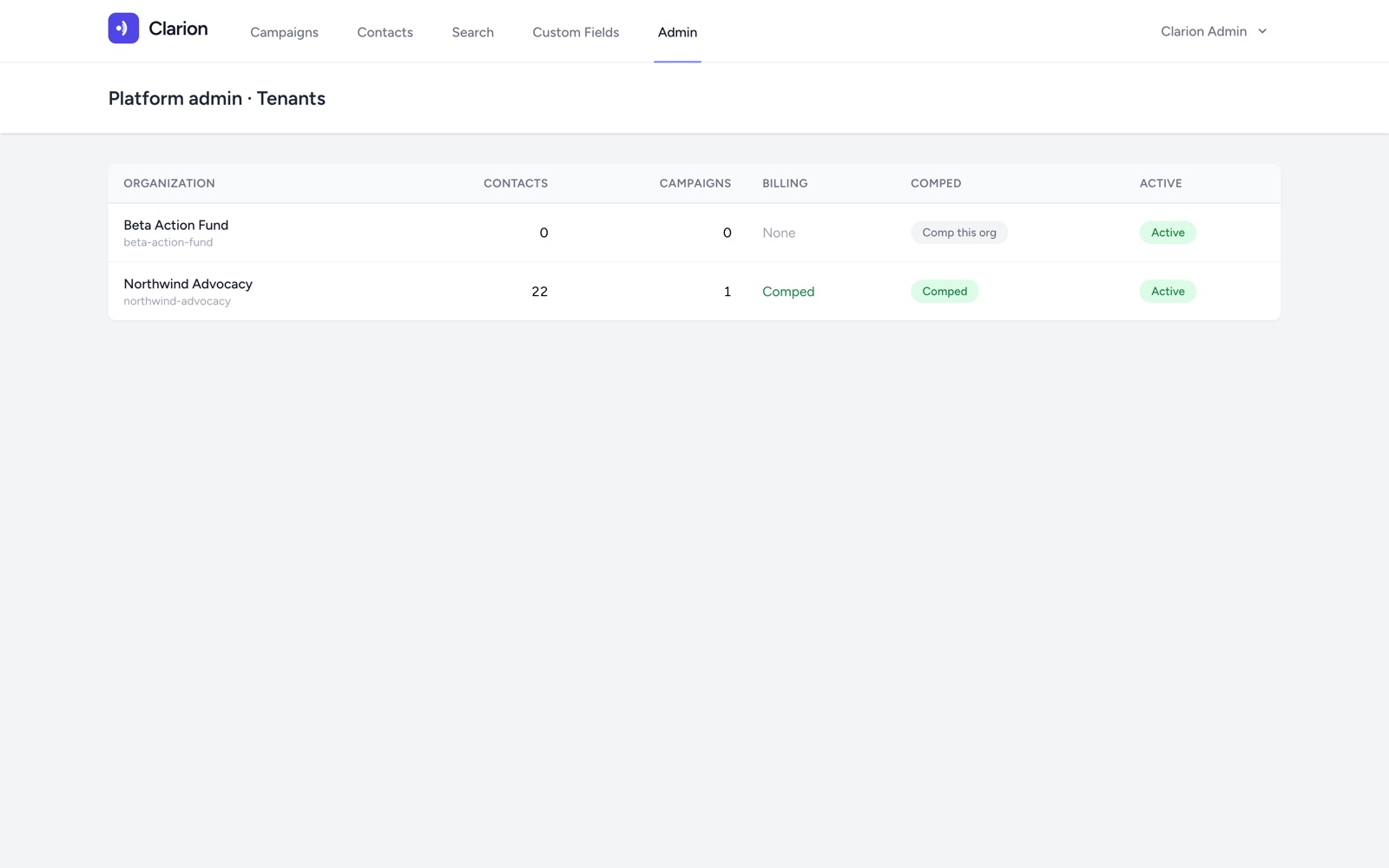
Task: Toggle the Active status for Northwind Advocacy
Action: point(1168,292)
